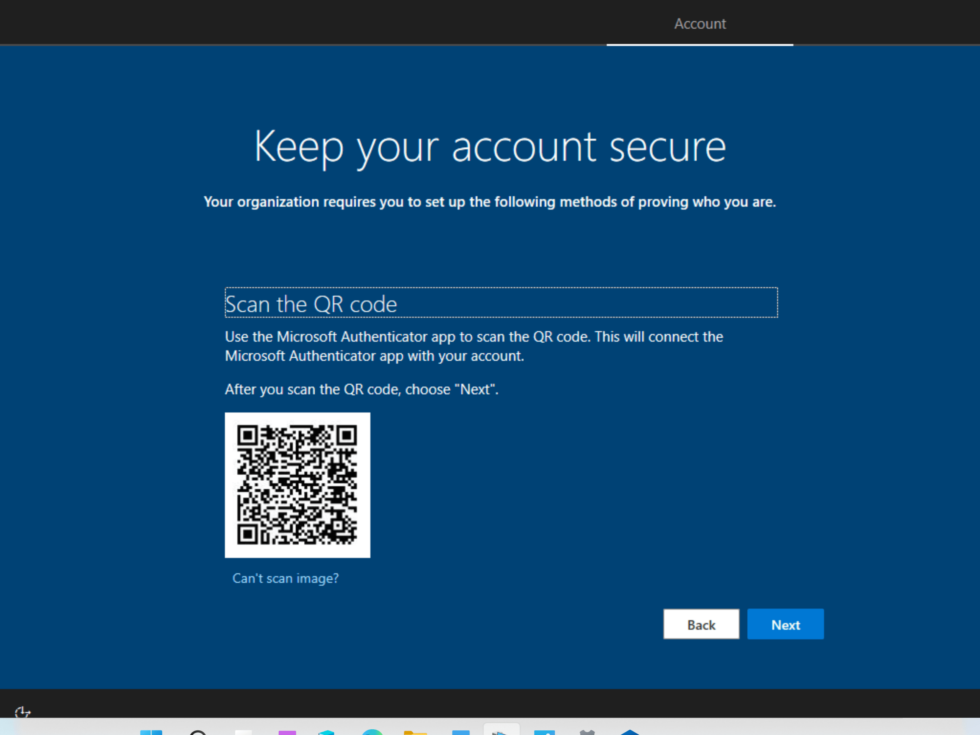Open the Start menu from the taskbar
This screenshot has width=980, height=735.
(x=151, y=731)
